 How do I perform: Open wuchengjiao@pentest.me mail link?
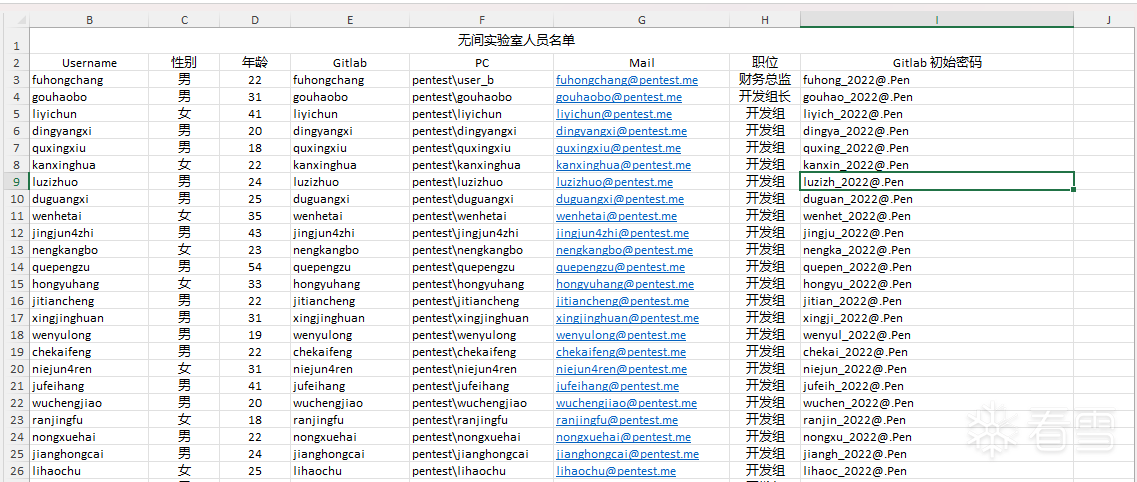tap(627, 403)
